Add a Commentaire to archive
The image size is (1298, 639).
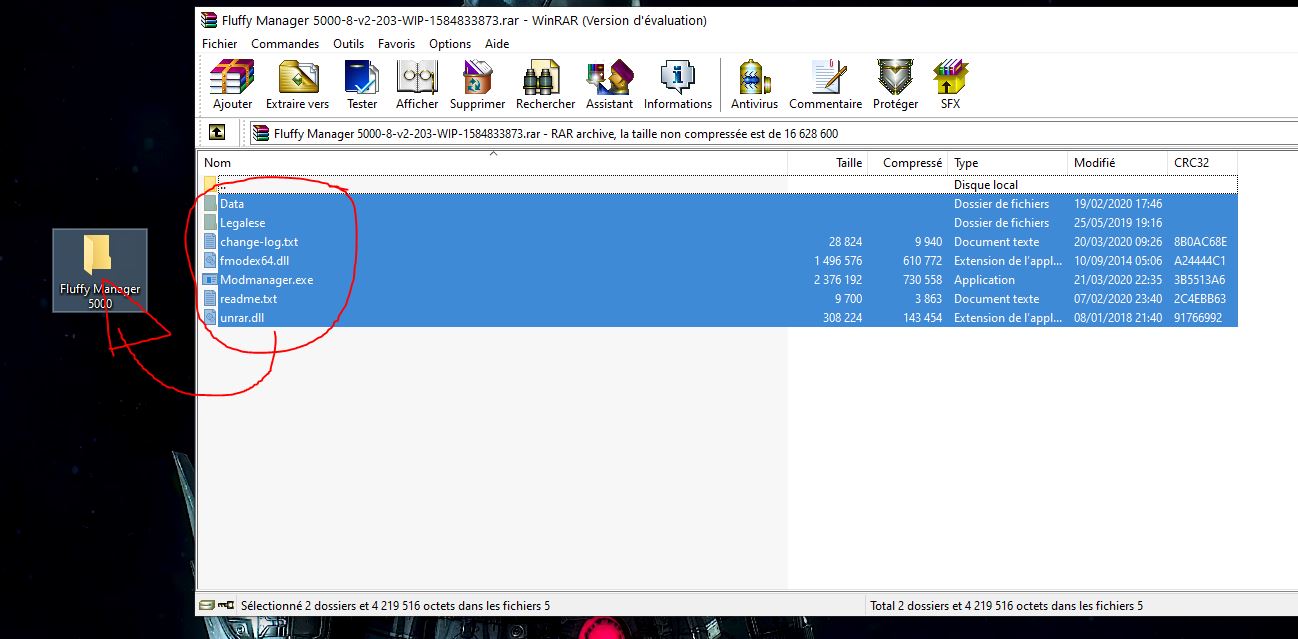pyautogui.click(x=825, y=84)
